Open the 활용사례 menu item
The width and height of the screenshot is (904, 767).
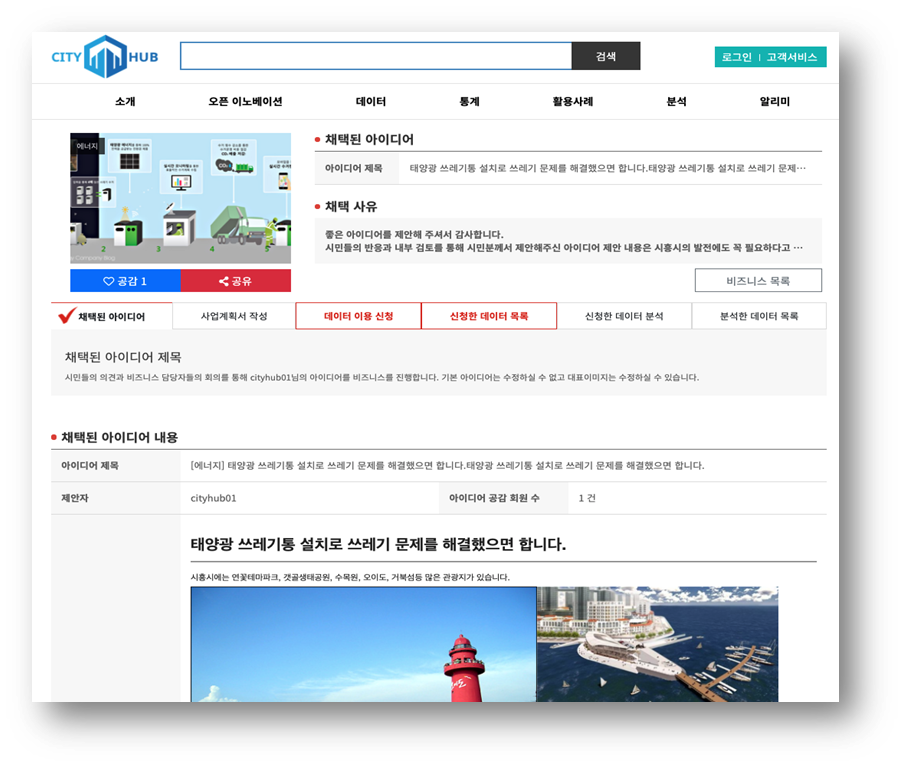coord(572,101)
